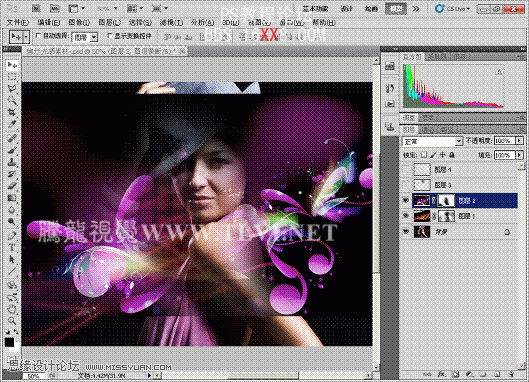529x382 pixels.
Task: Open the 图像(I) menu
Action: 79,23
